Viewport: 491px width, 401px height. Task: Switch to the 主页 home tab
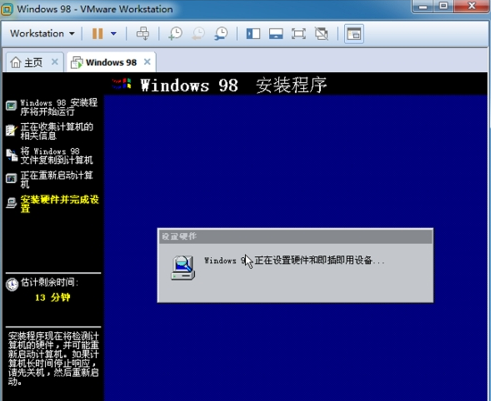(x=27, y=62)
